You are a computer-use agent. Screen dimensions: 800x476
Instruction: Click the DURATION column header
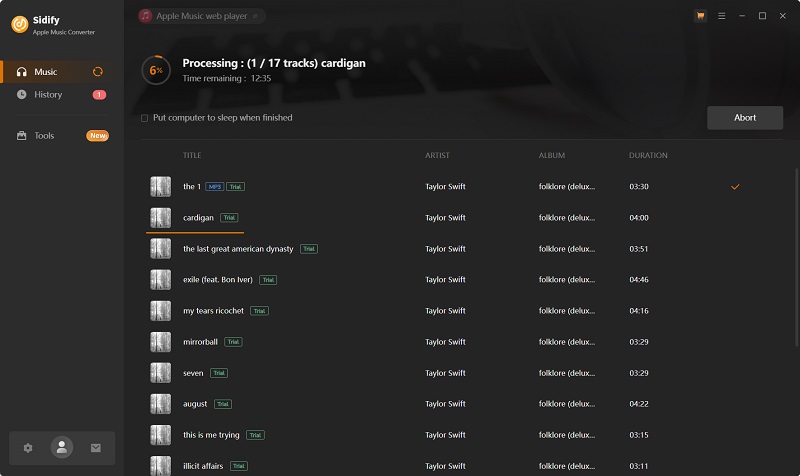pos(648,155)
